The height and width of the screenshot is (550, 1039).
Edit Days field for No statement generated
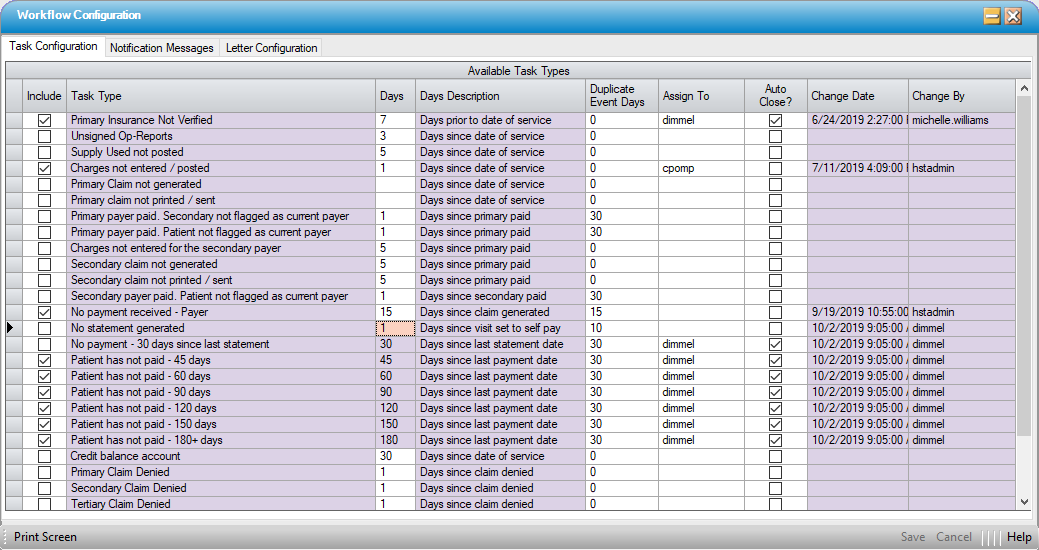tap(395, 328)
